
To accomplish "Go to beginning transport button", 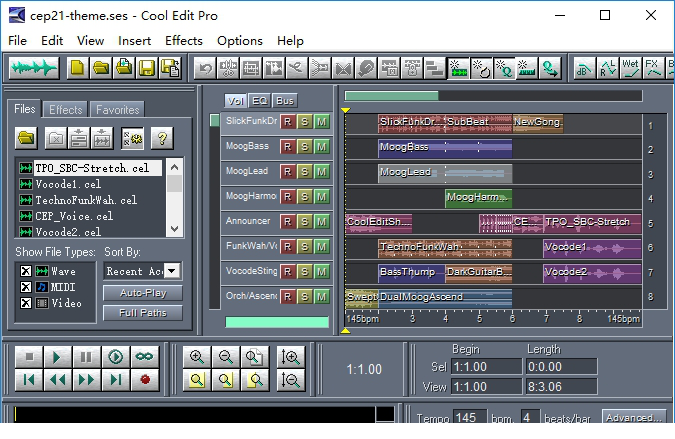I will pyautogui.click(x=29, y=380).
